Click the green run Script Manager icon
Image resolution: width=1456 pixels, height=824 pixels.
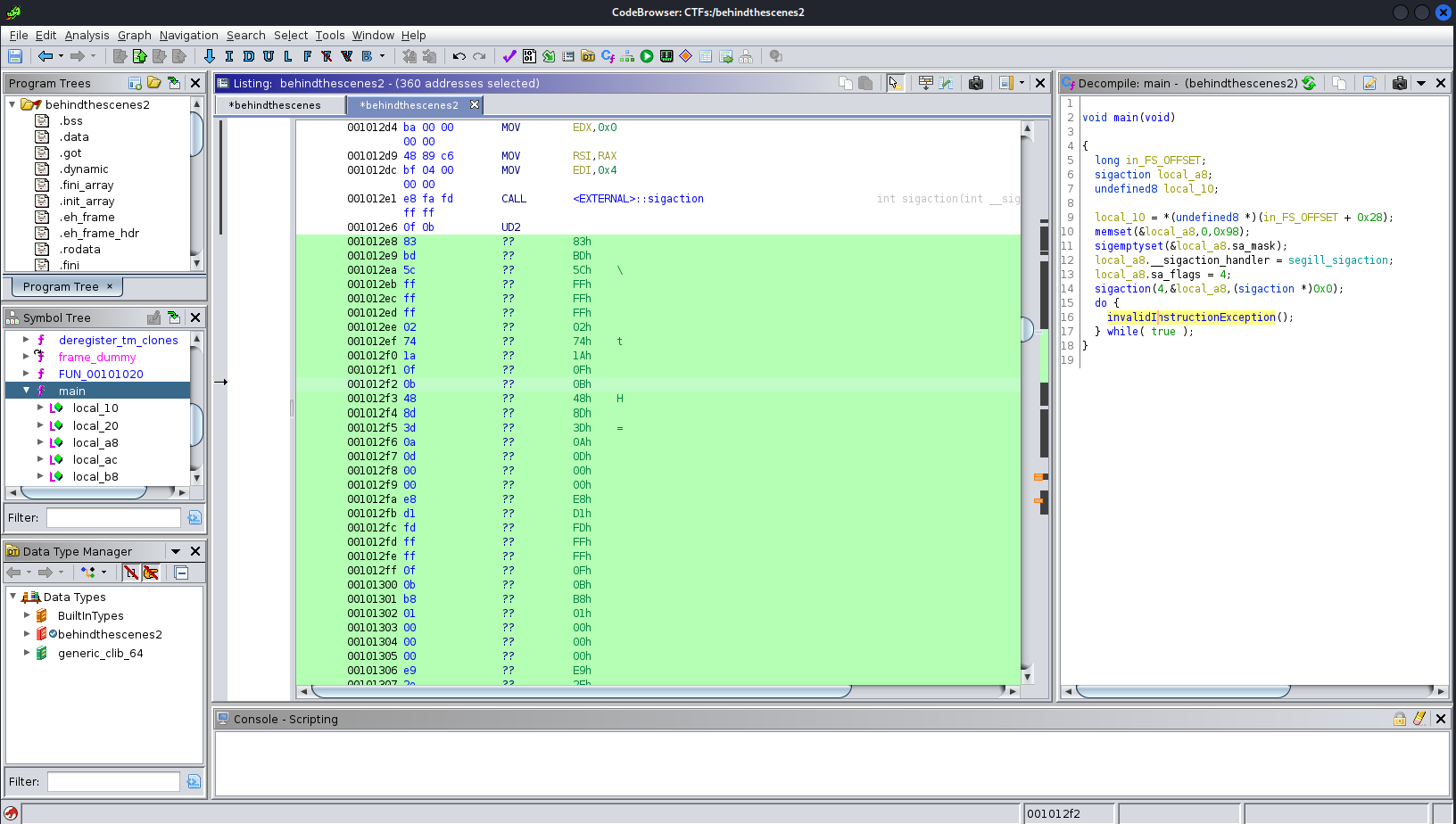(x=647, y=56)
